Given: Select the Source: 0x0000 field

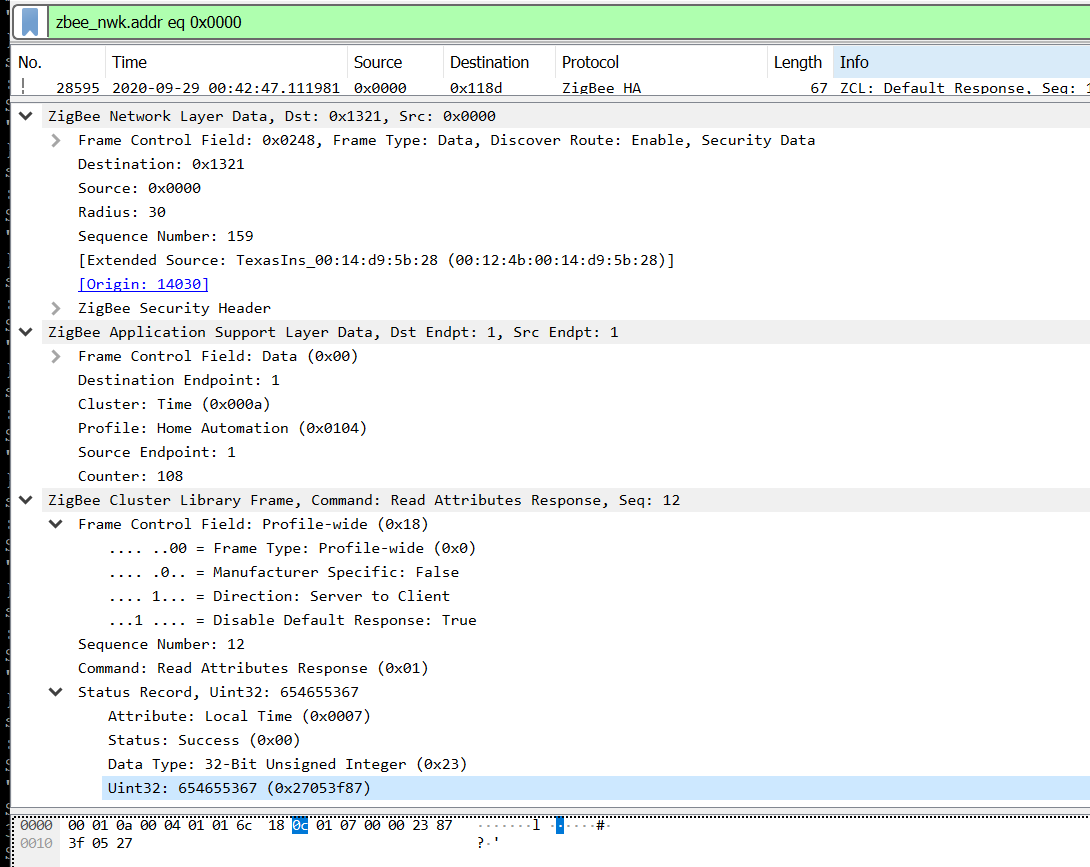Looking at the screenshot, I should pyautogui.click(x=140, y=188).
